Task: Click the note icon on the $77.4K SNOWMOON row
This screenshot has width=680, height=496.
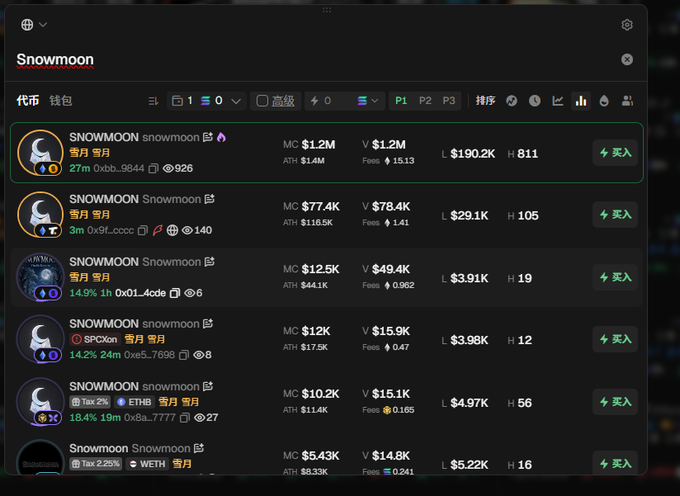Action: click(x=210, y=199)
